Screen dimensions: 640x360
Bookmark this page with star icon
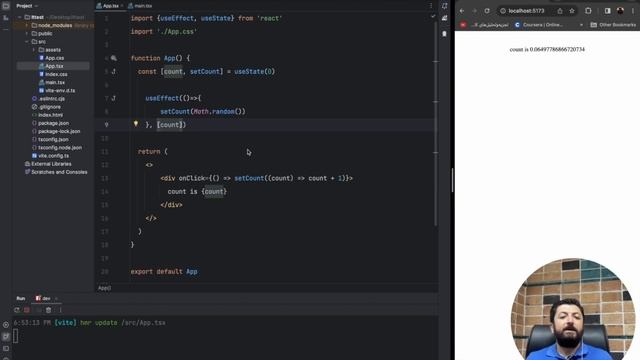[572, 11]
